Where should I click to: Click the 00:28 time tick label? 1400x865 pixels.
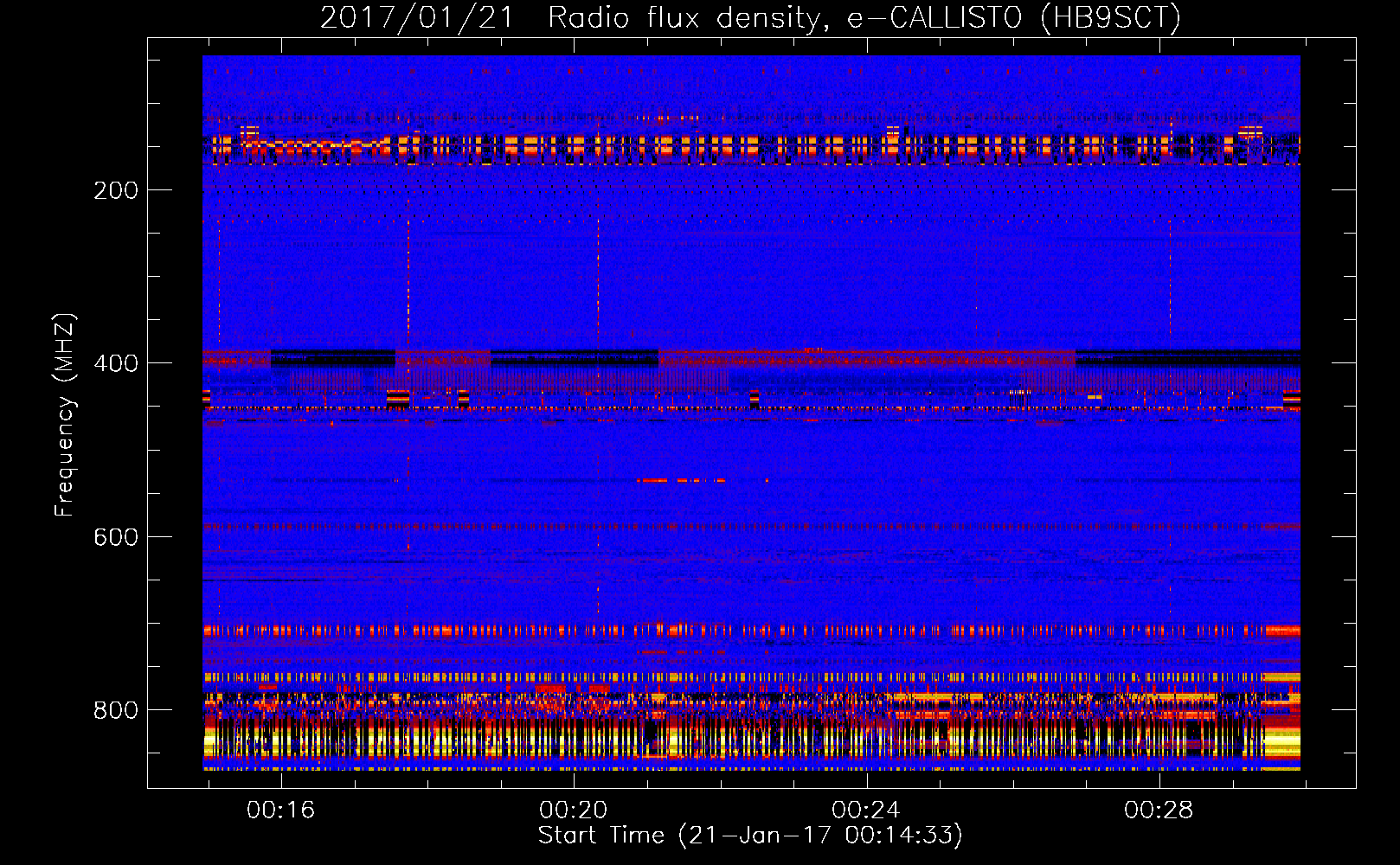coord(1159,811)
